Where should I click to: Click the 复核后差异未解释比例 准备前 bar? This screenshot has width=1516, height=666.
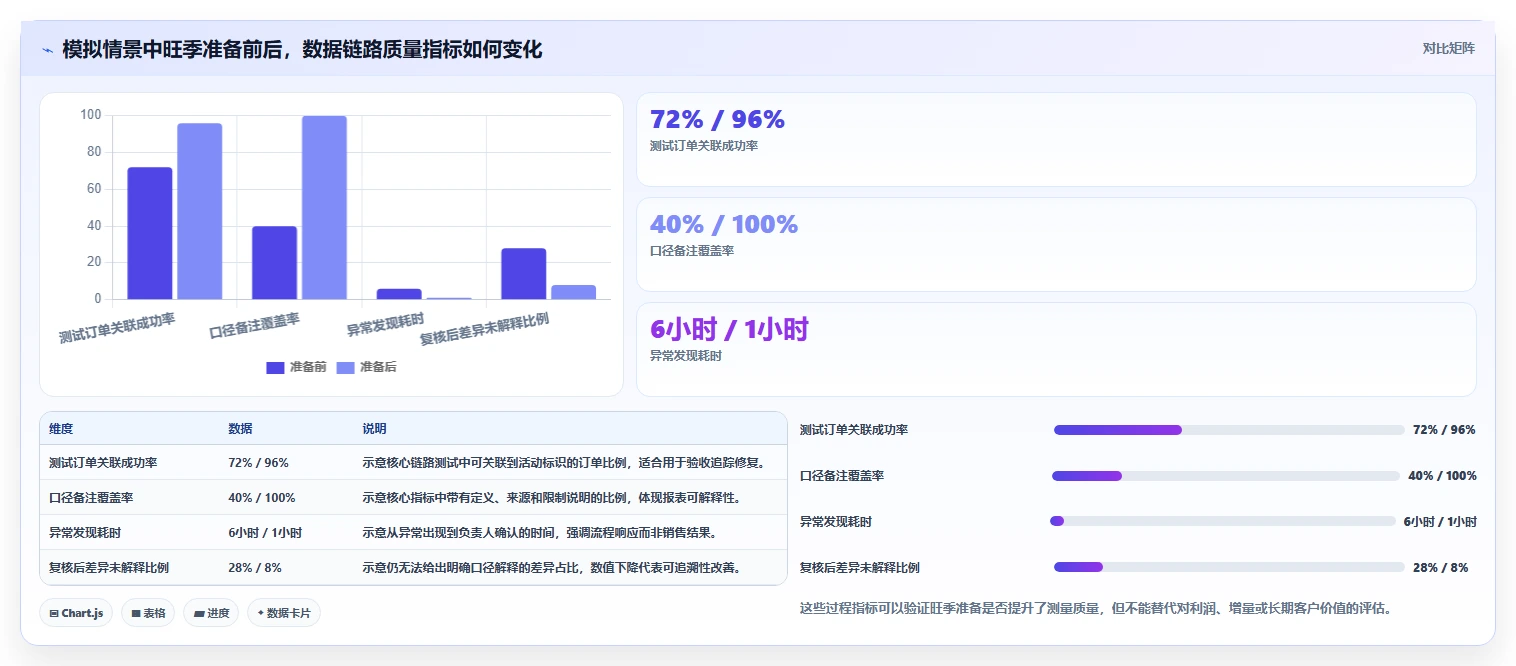(524, 273)
